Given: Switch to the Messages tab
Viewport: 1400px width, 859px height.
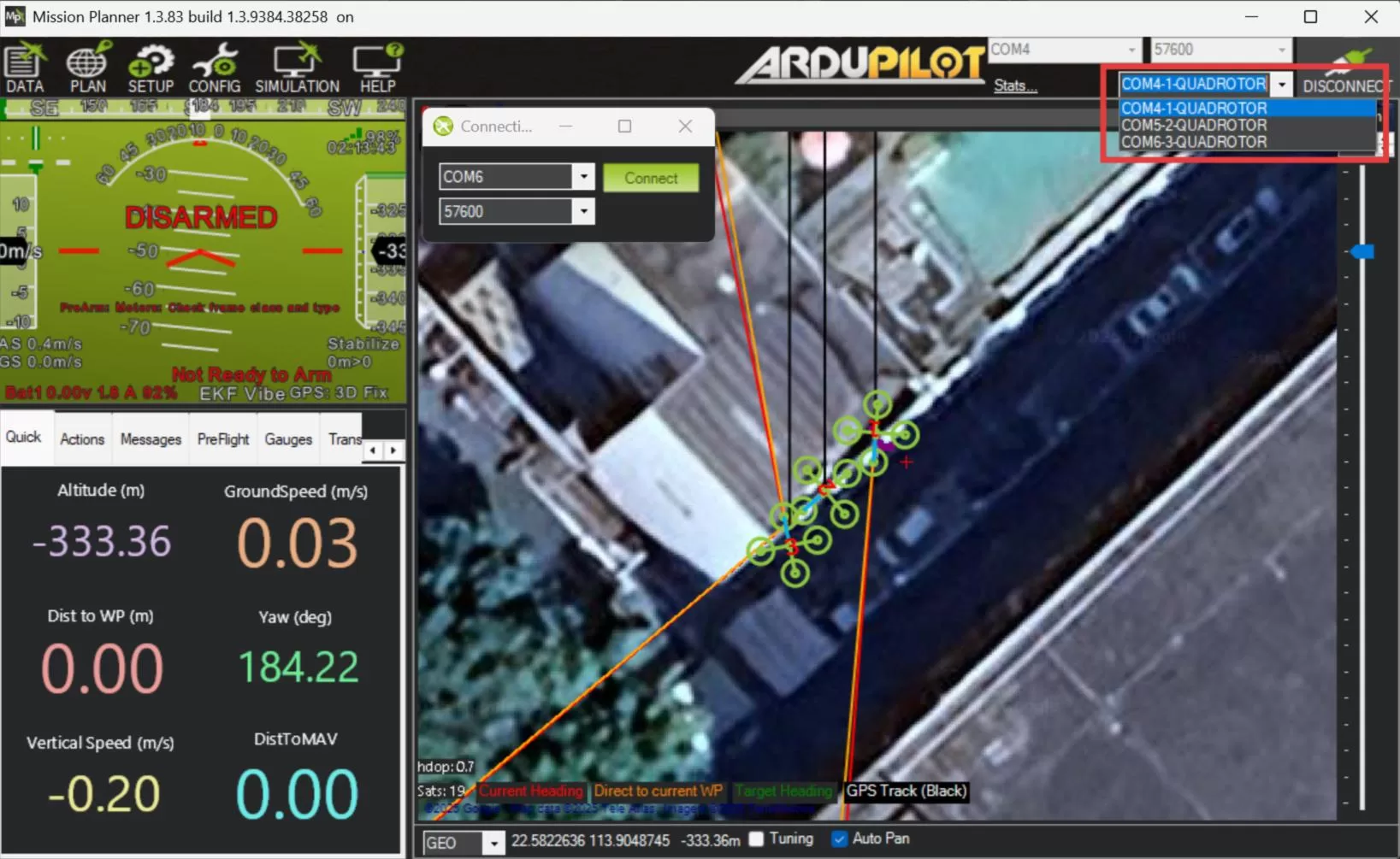Looking at the screenshot, I should [151, 439].
